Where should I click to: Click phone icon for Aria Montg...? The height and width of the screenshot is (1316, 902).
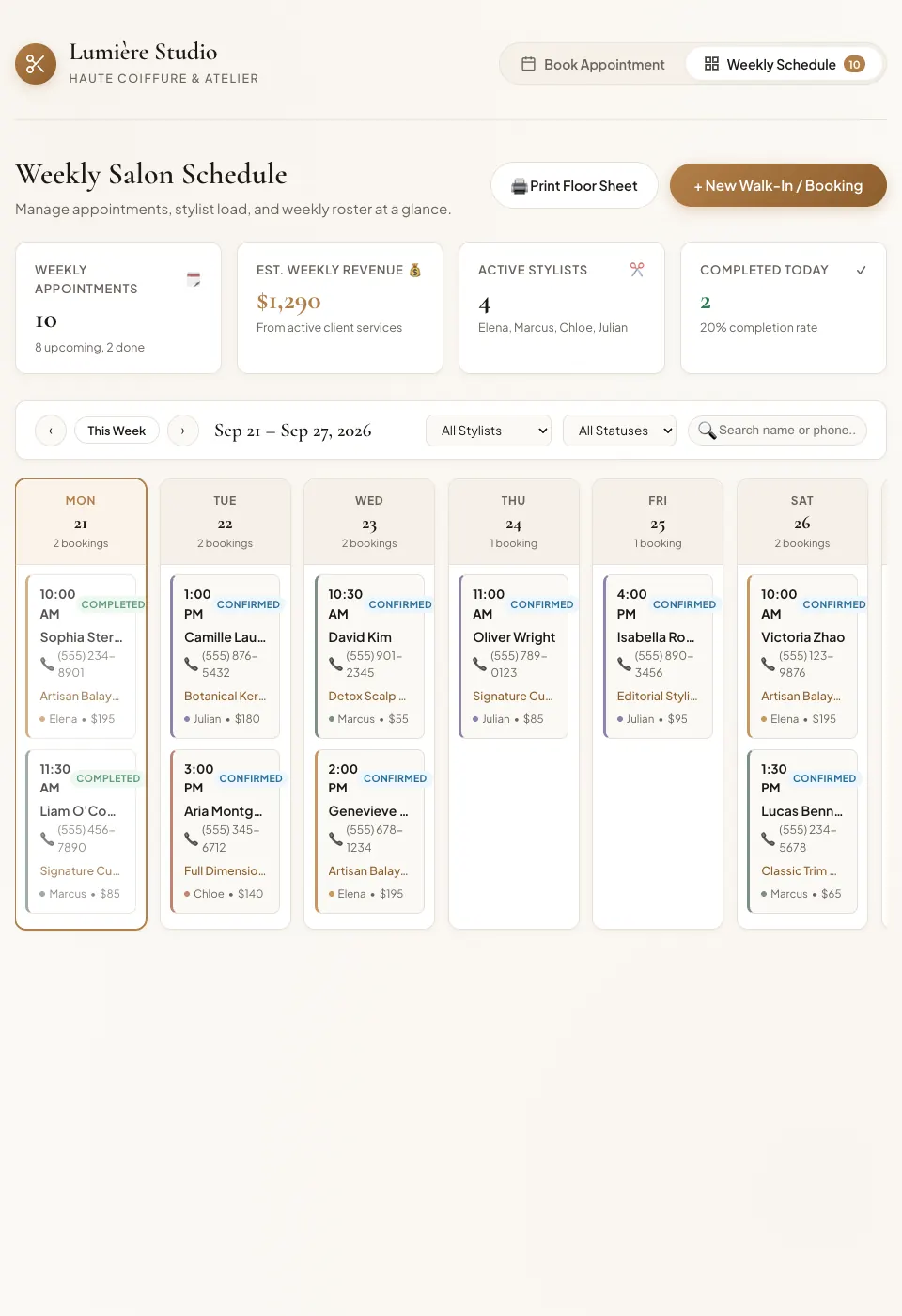click(192, 838)
